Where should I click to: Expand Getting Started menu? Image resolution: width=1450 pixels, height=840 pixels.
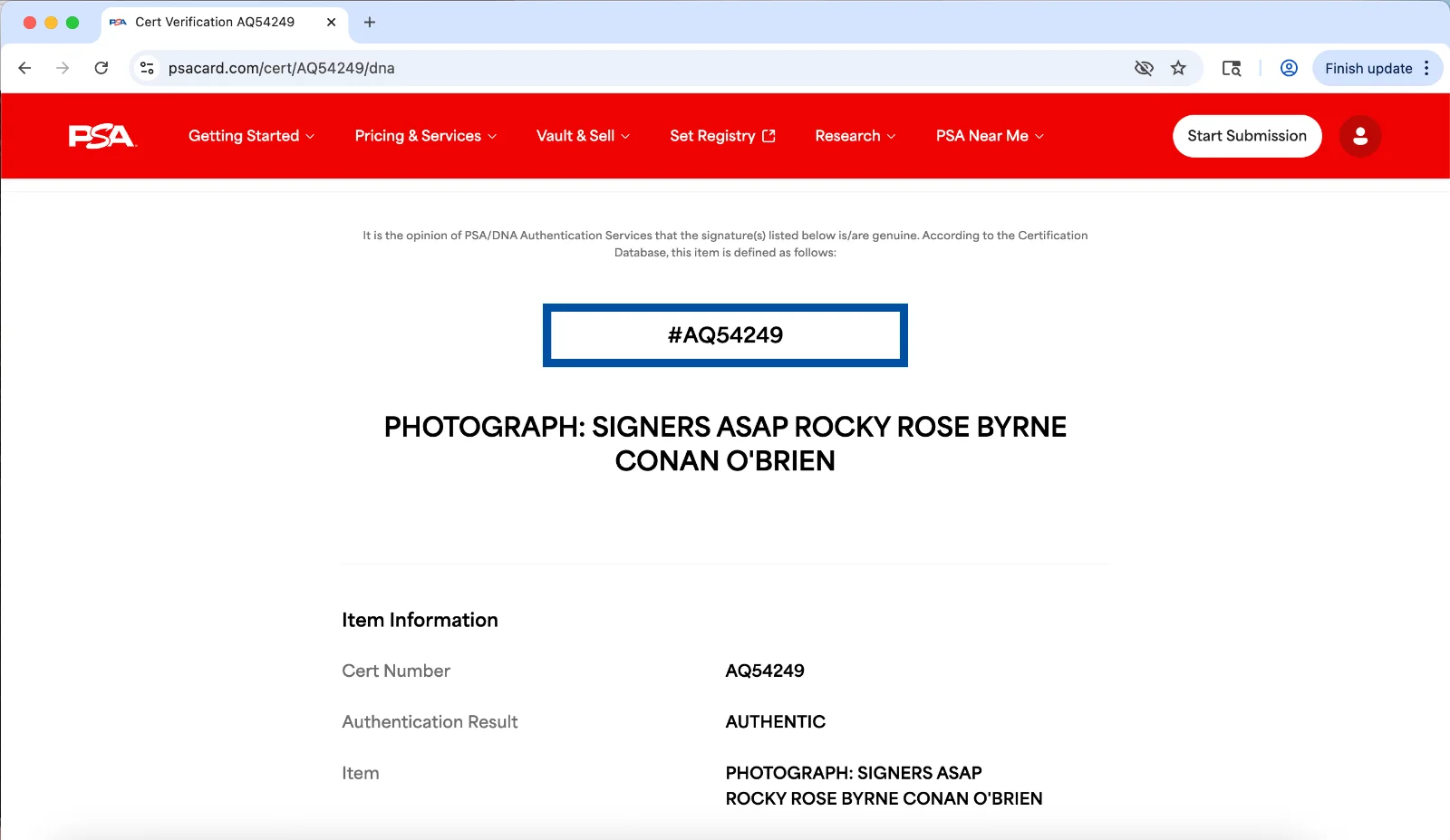click(x=251, y=136)
